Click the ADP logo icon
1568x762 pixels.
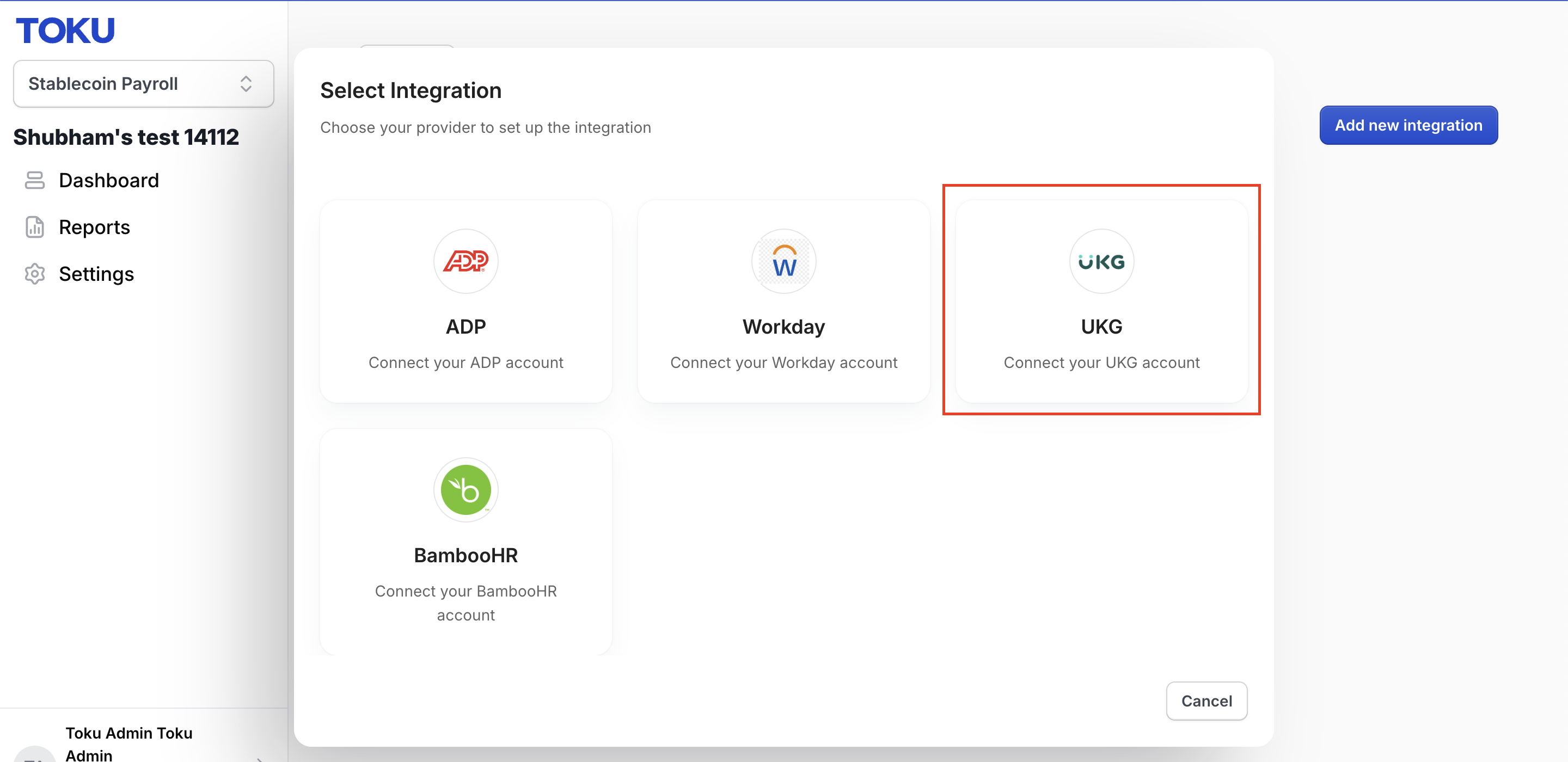(x=465, y=261)
